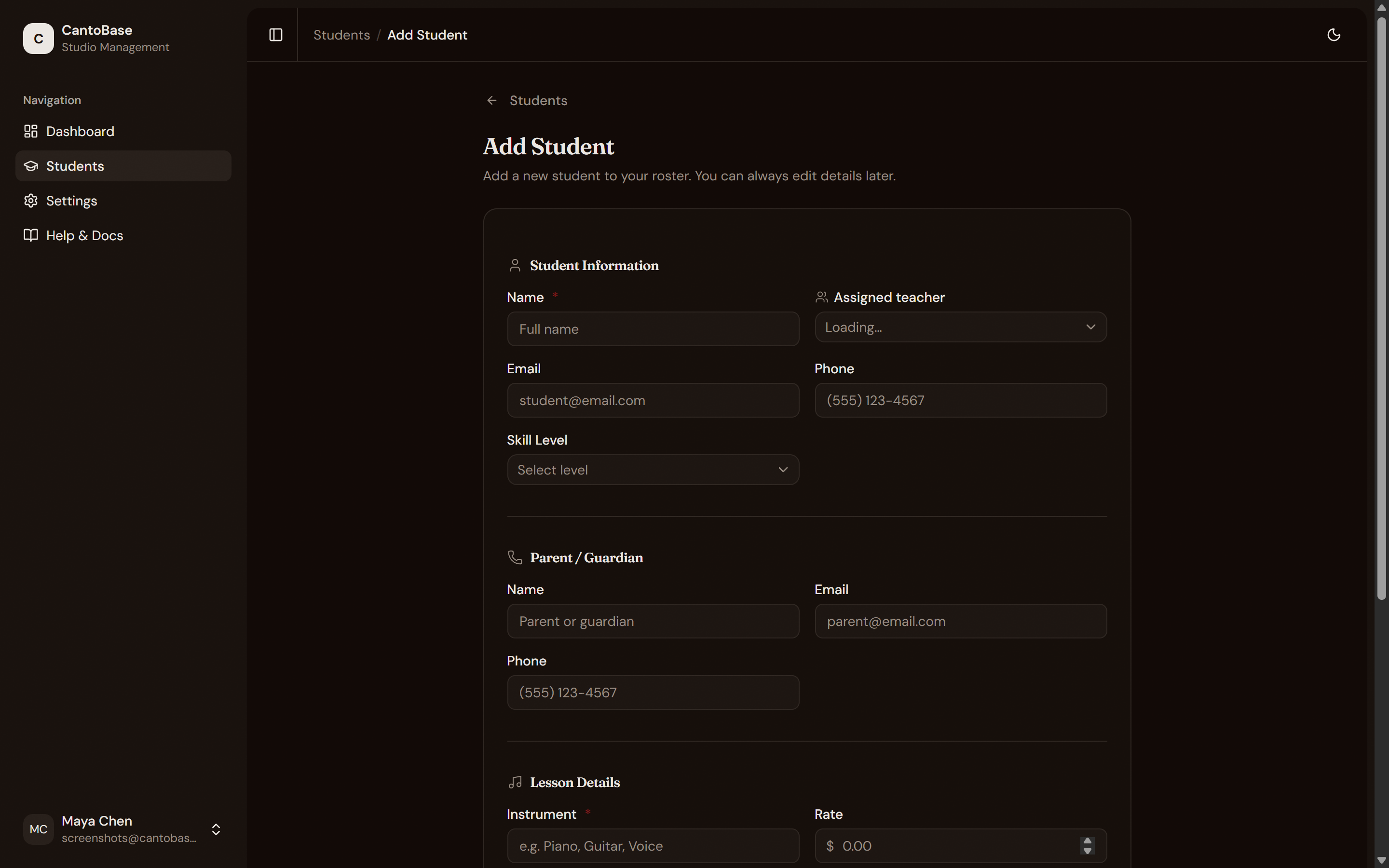Screen dimensions: 1389x868
Task: Click the Student Information person icon
Action: pyautogui.click(x=515, y=265)
